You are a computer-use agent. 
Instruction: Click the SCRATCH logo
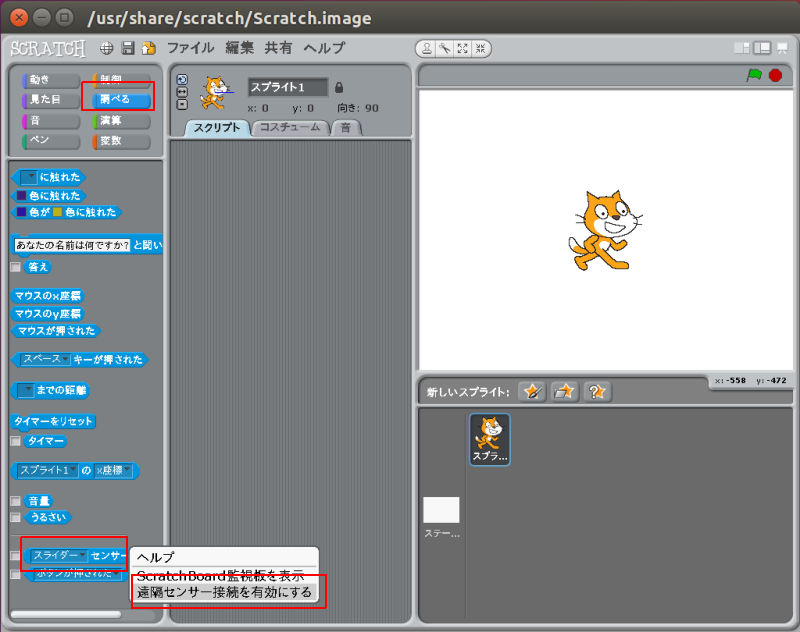[x=48, y=48]
